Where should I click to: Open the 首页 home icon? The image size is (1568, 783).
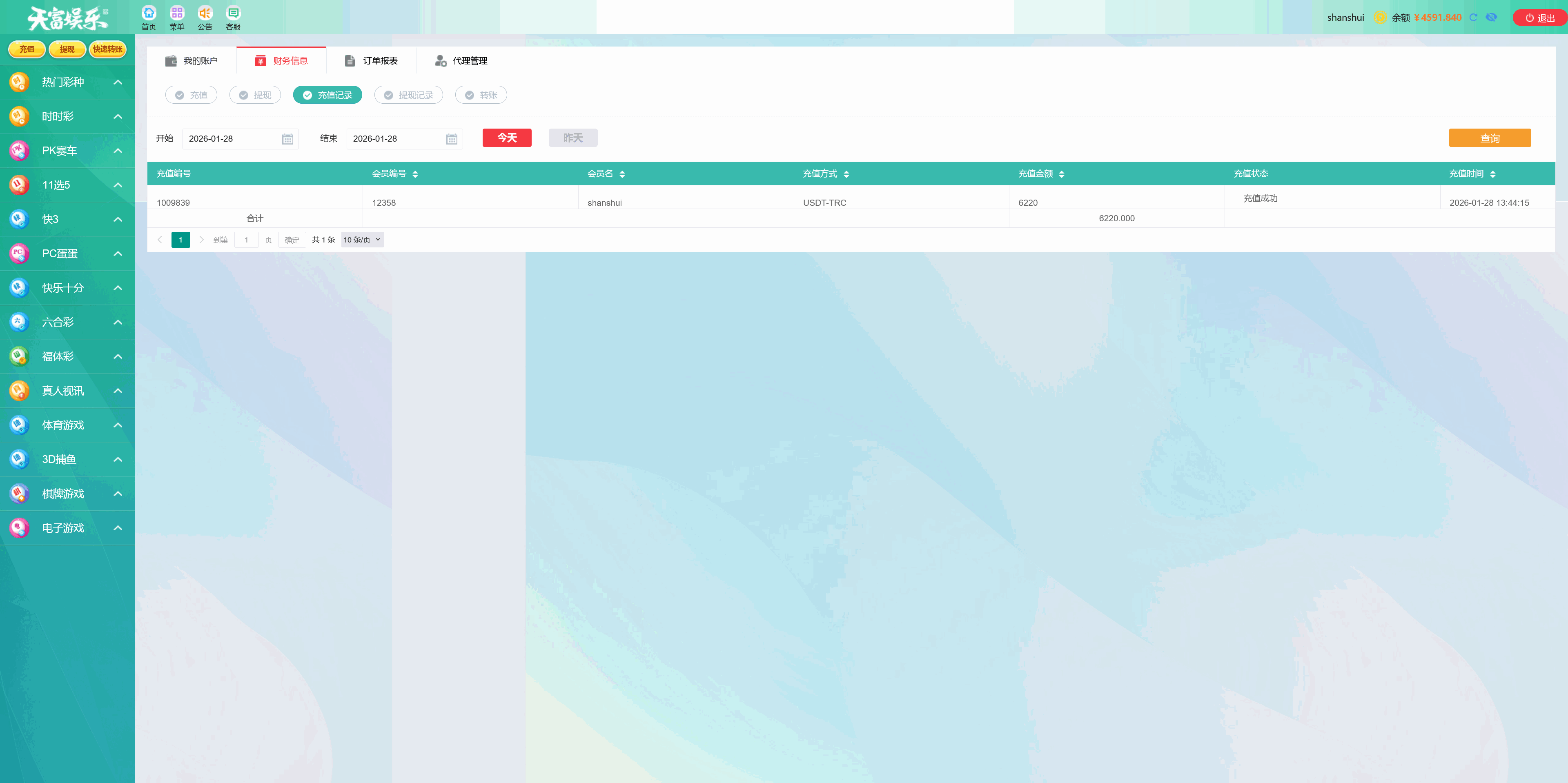tap(149, 13)
